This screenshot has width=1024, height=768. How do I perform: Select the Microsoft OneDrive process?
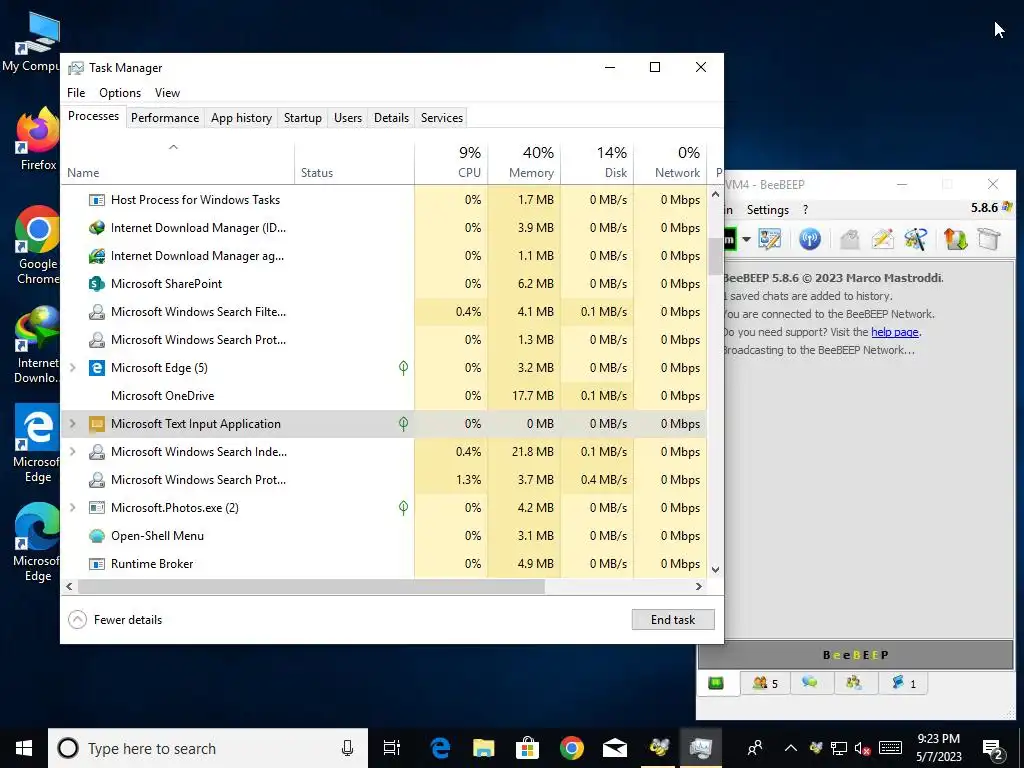383,396
